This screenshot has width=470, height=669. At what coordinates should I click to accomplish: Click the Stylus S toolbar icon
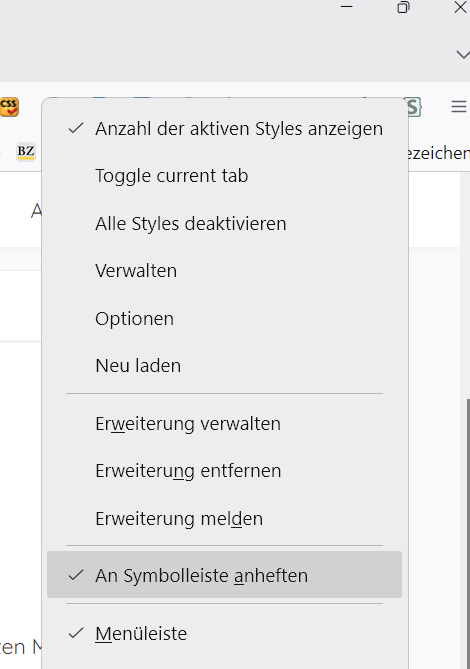click(414, 107)
